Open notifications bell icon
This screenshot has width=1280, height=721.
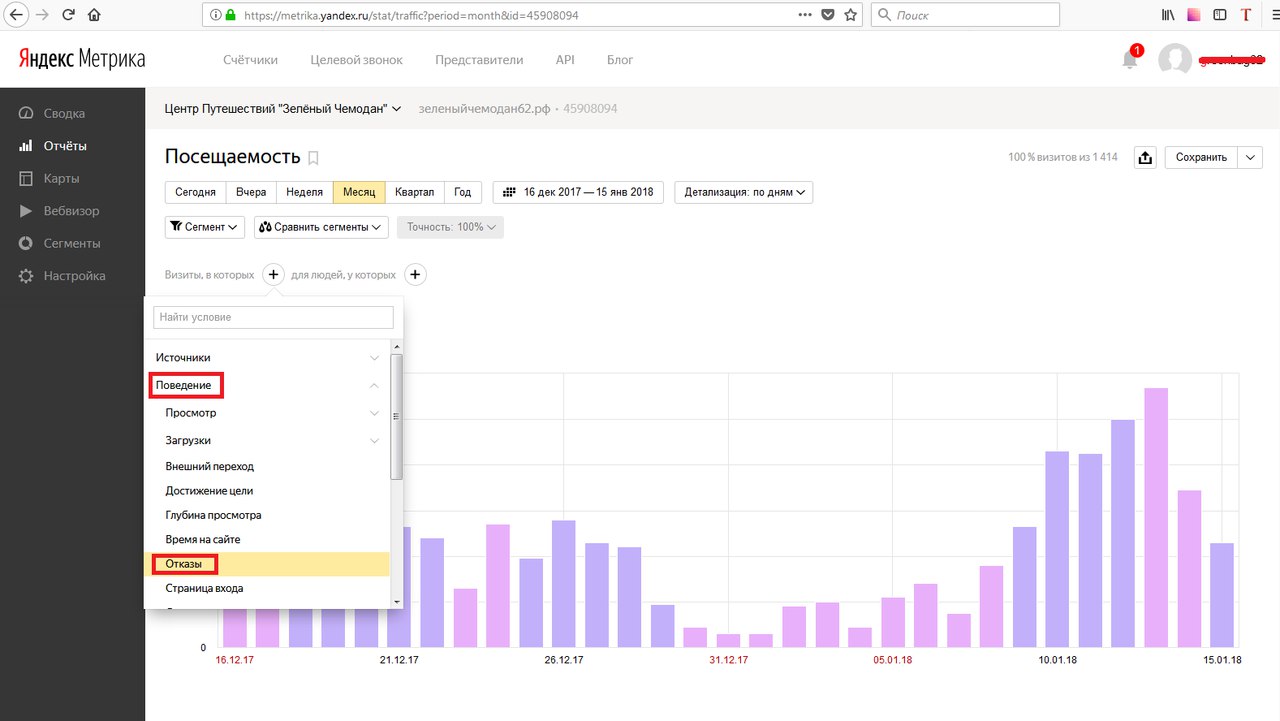point(1130,59)
